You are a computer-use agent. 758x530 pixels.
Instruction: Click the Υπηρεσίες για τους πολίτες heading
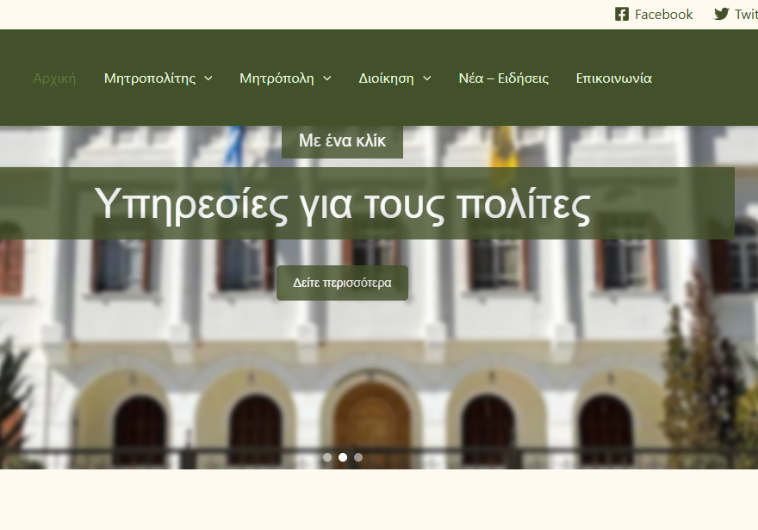[x=342, y=205]
